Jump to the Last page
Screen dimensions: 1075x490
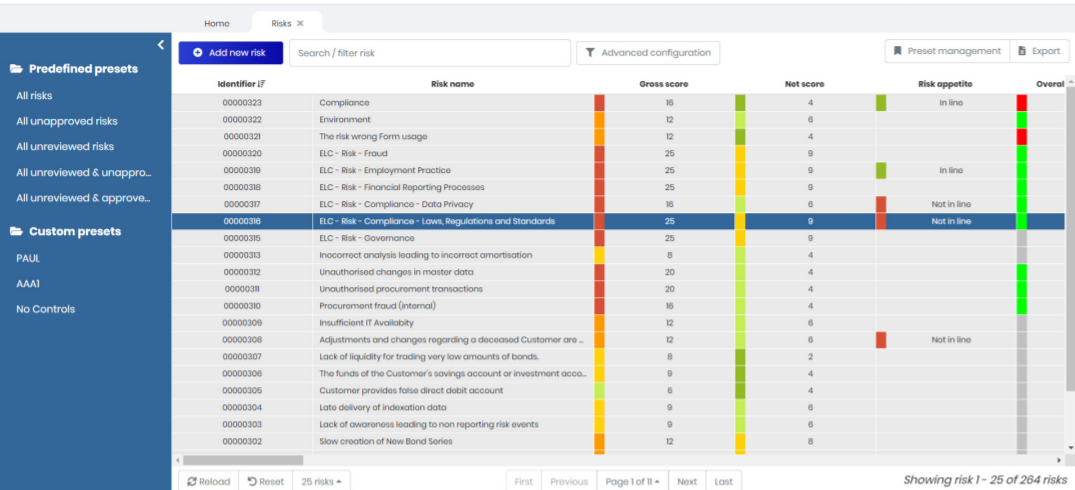(723, 481)
